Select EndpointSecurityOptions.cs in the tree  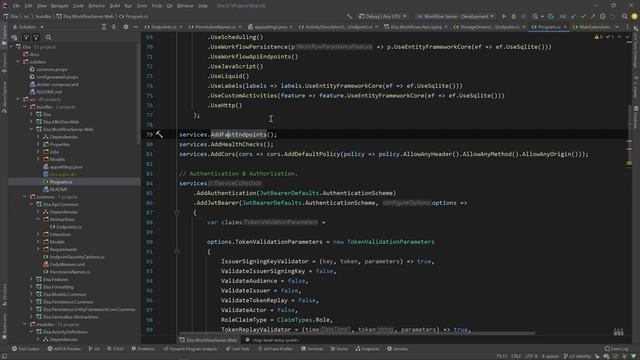click(76, 257)
